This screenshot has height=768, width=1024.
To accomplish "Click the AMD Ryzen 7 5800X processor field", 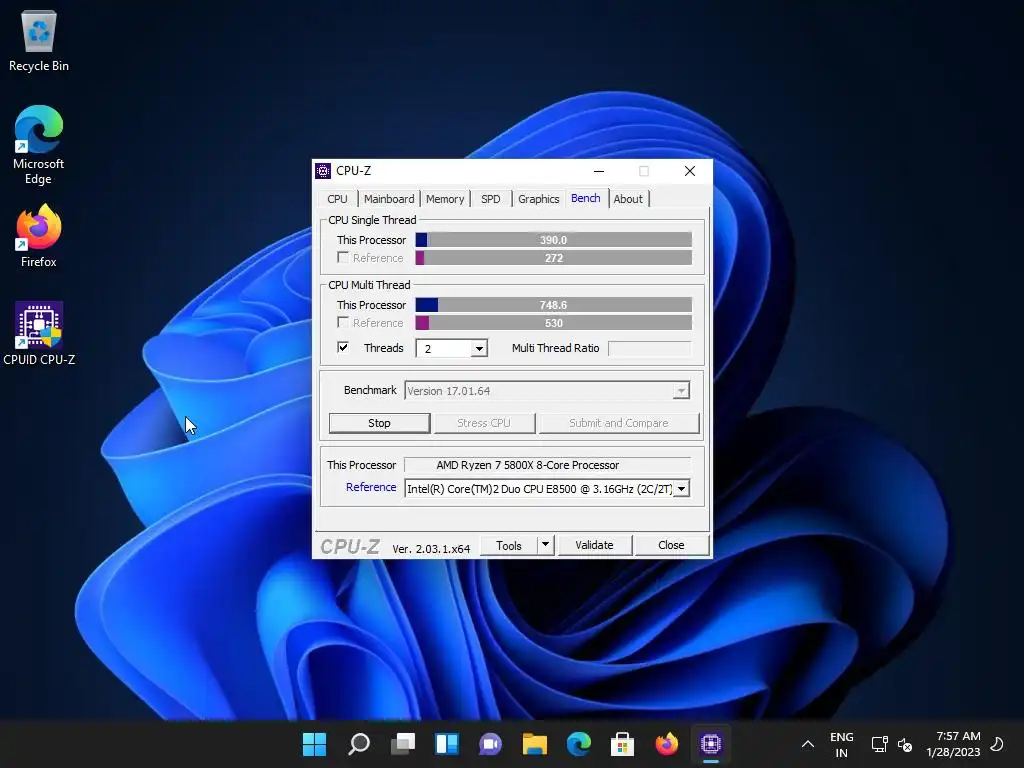I will tap(547, 465).
